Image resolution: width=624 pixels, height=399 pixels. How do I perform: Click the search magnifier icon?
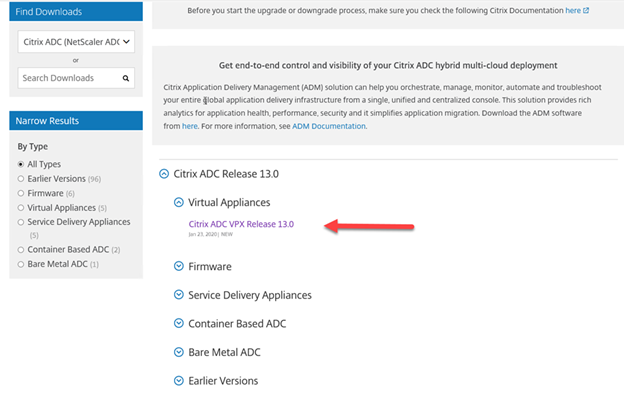126,78
